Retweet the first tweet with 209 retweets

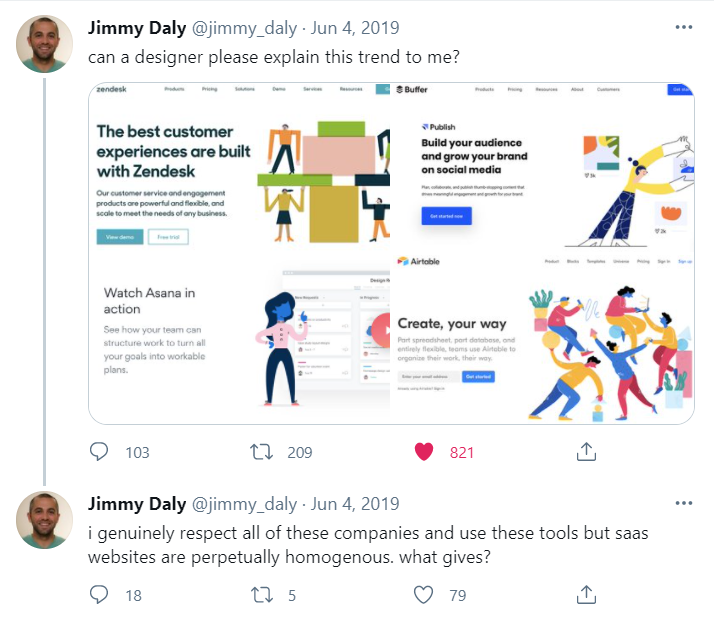tap(261, 452)
